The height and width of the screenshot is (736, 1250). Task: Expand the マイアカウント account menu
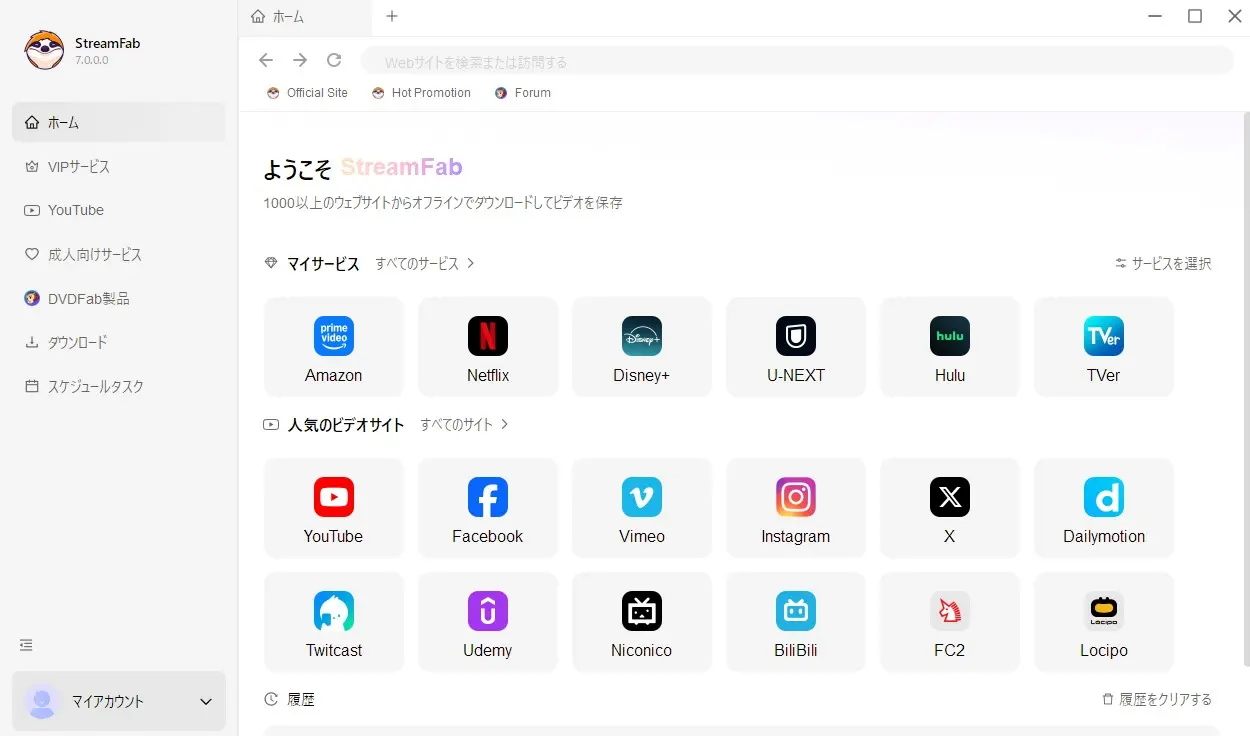118,701
